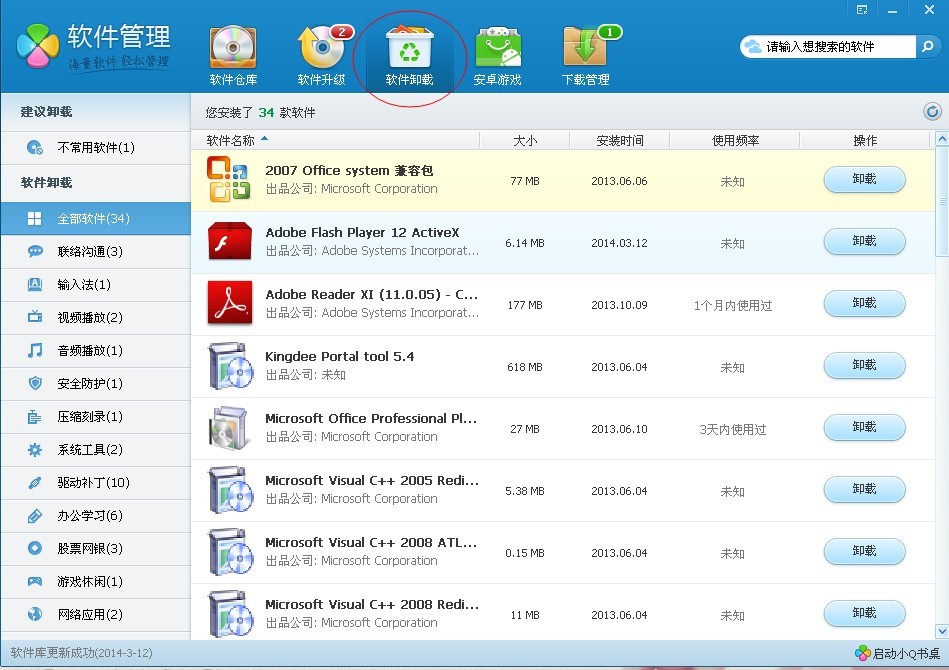
Task: Uninstall Microsoft Visual C++ 2005 Redistributable
Action: pos(864,489)
